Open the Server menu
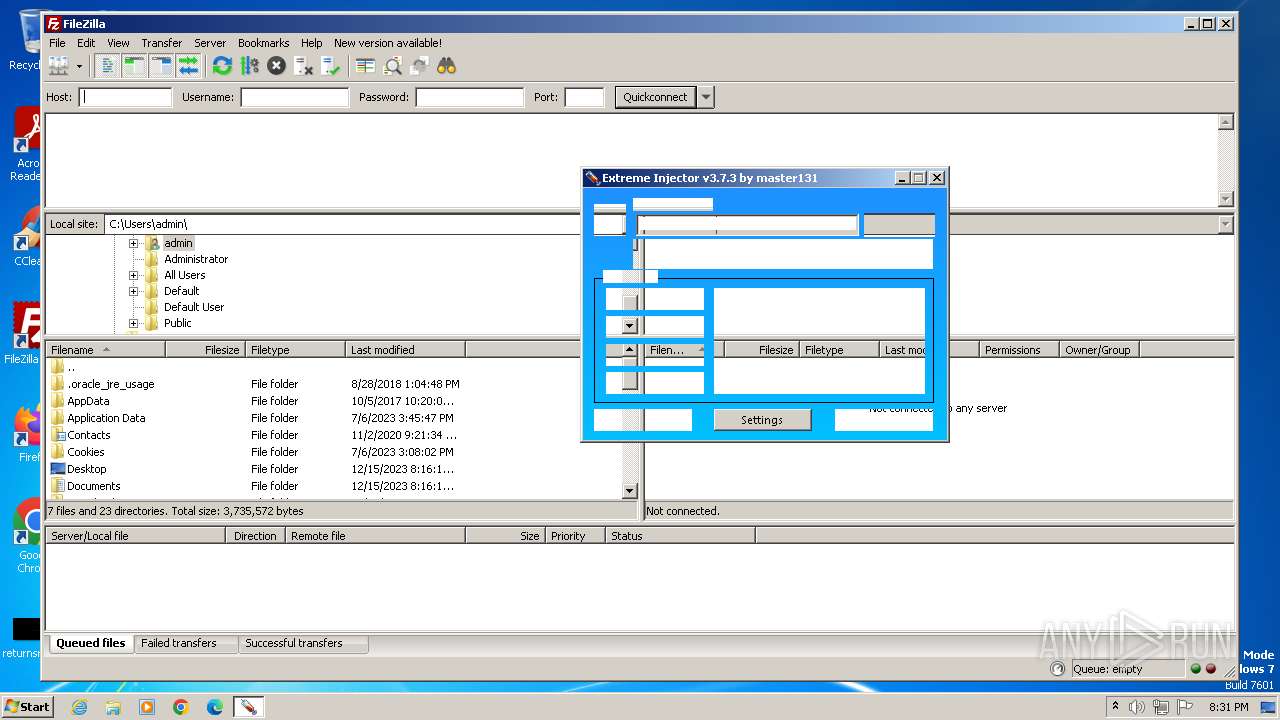The width and height of the screenshot is (1280, 720). pos(210,43)
